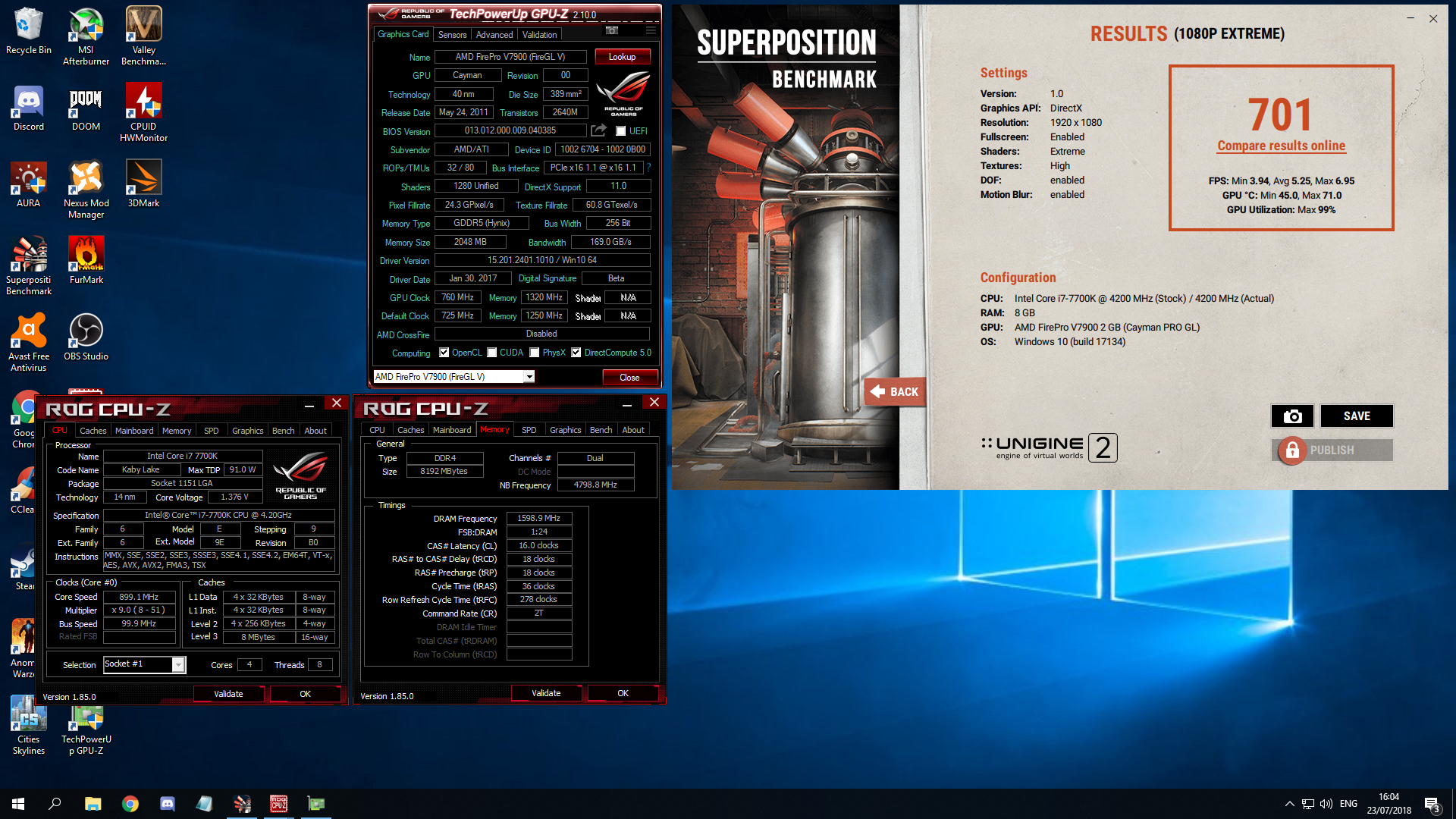This screenshot has height=819, width=1456.
Task: Switch to the Sensors tab in GPU-Z
Action: point(452,35)
